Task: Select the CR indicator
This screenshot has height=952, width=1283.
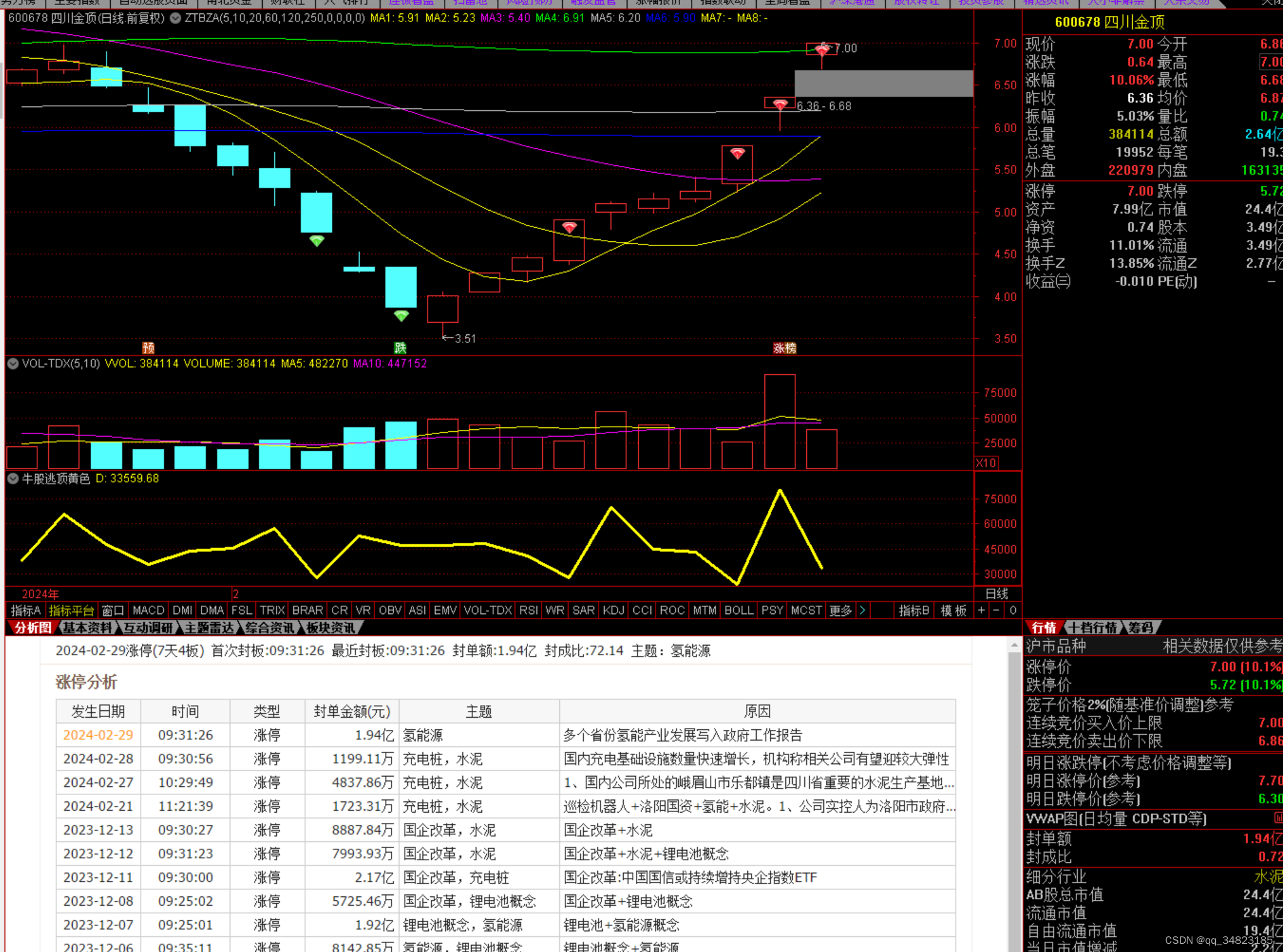Action: click(x=339, y=610)
